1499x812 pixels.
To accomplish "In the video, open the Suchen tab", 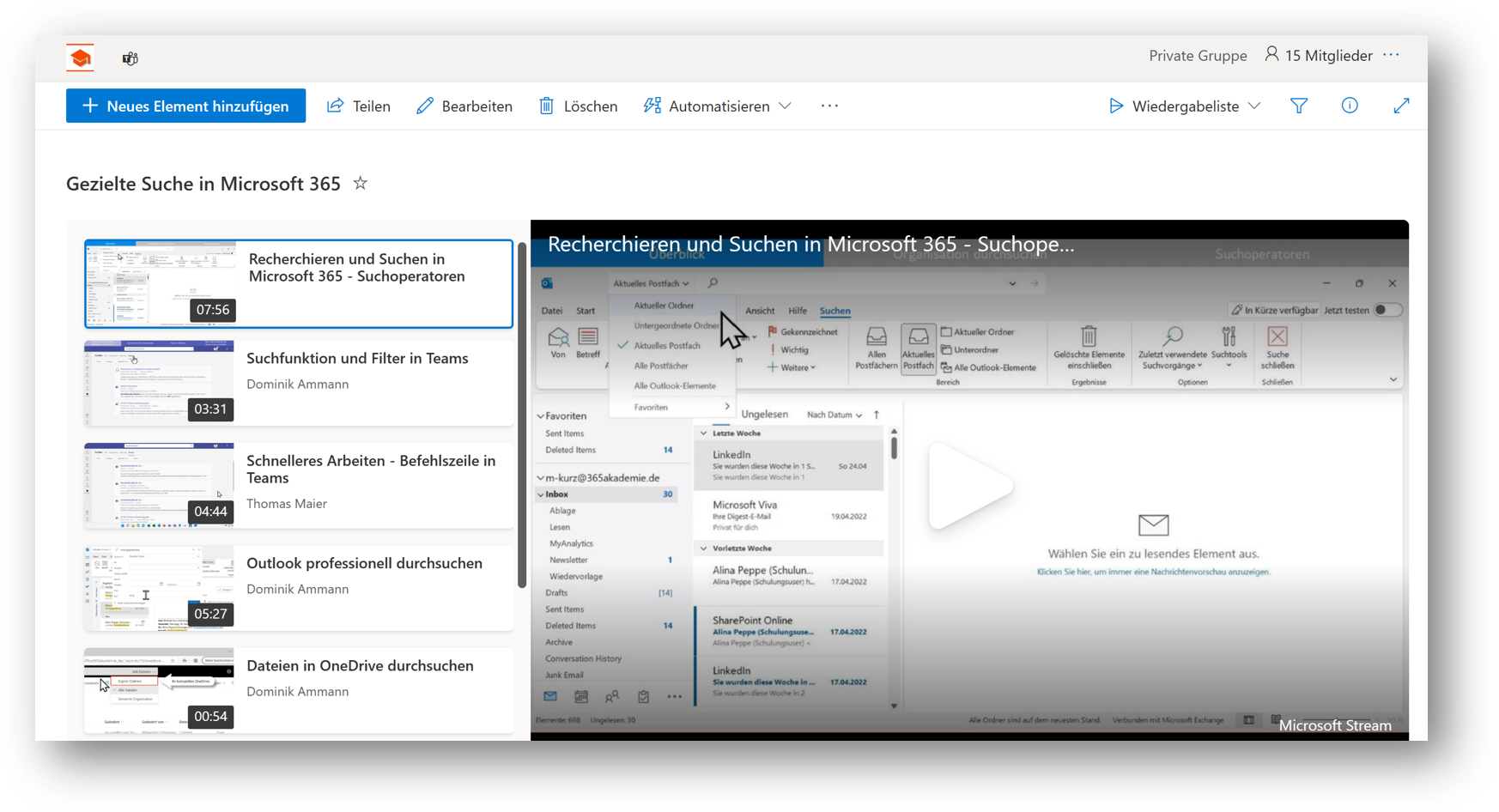I will tap(834, 311).
